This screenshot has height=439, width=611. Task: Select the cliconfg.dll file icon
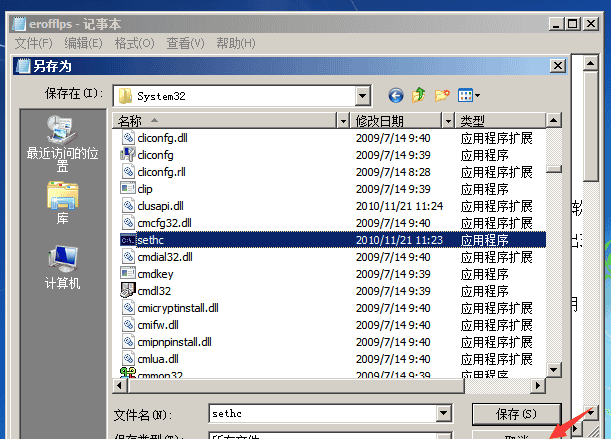pos(128,138)
